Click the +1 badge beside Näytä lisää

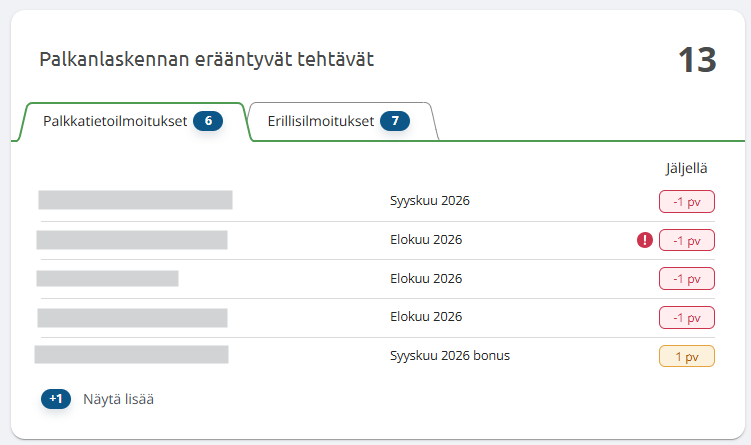point(56,399)
